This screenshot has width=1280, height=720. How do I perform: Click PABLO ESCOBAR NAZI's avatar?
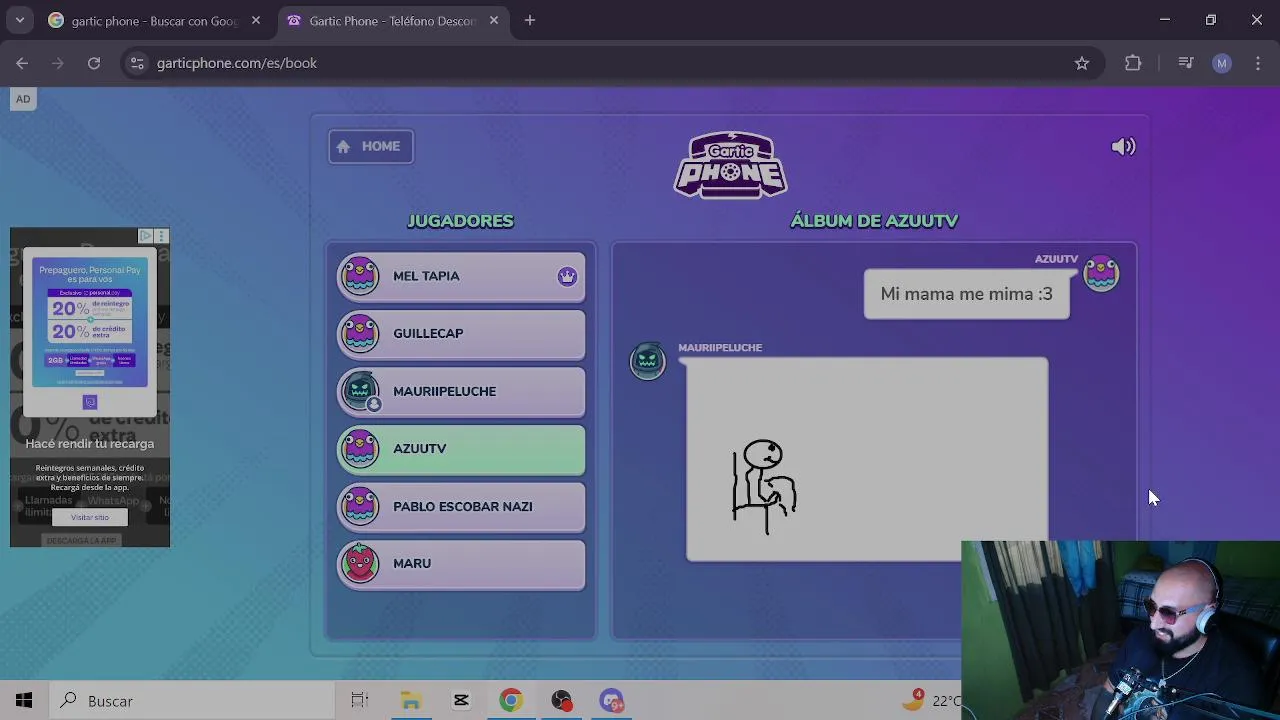360,506
